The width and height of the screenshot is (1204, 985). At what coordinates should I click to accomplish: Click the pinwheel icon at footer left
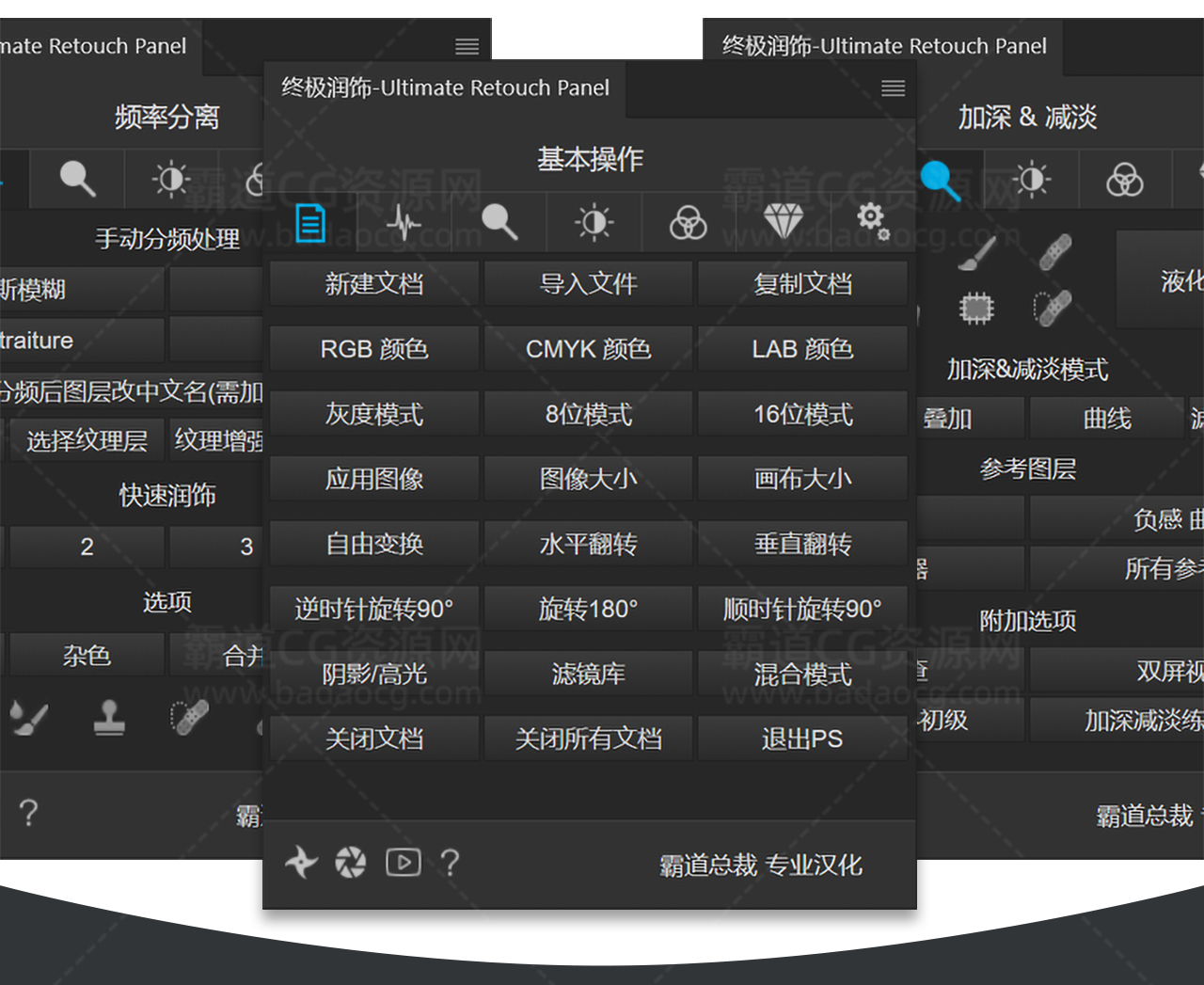point(301,862)
